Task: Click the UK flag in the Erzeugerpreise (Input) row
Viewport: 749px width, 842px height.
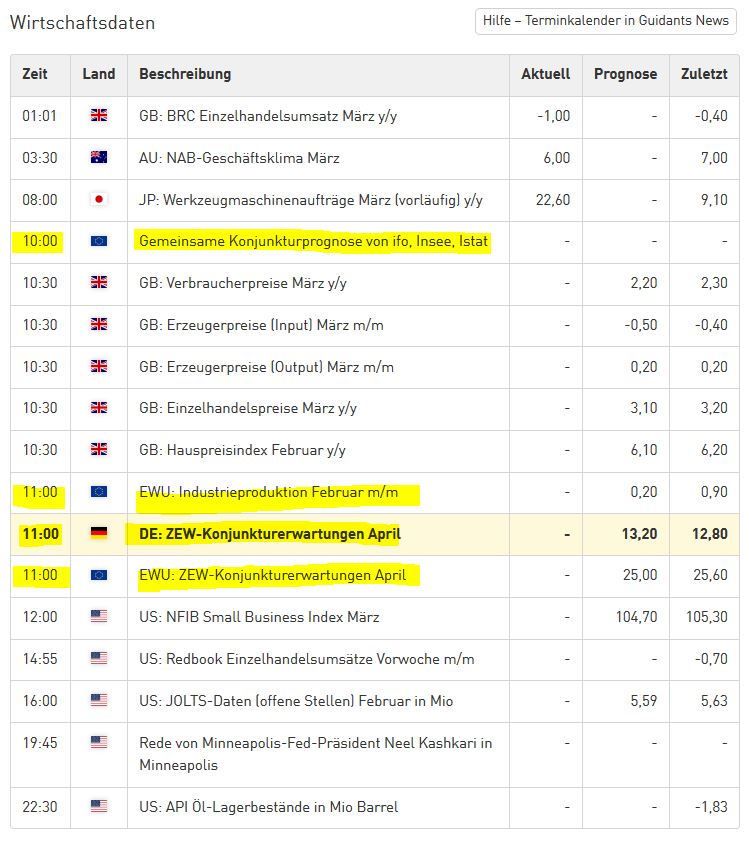Action: click(99, 324)
